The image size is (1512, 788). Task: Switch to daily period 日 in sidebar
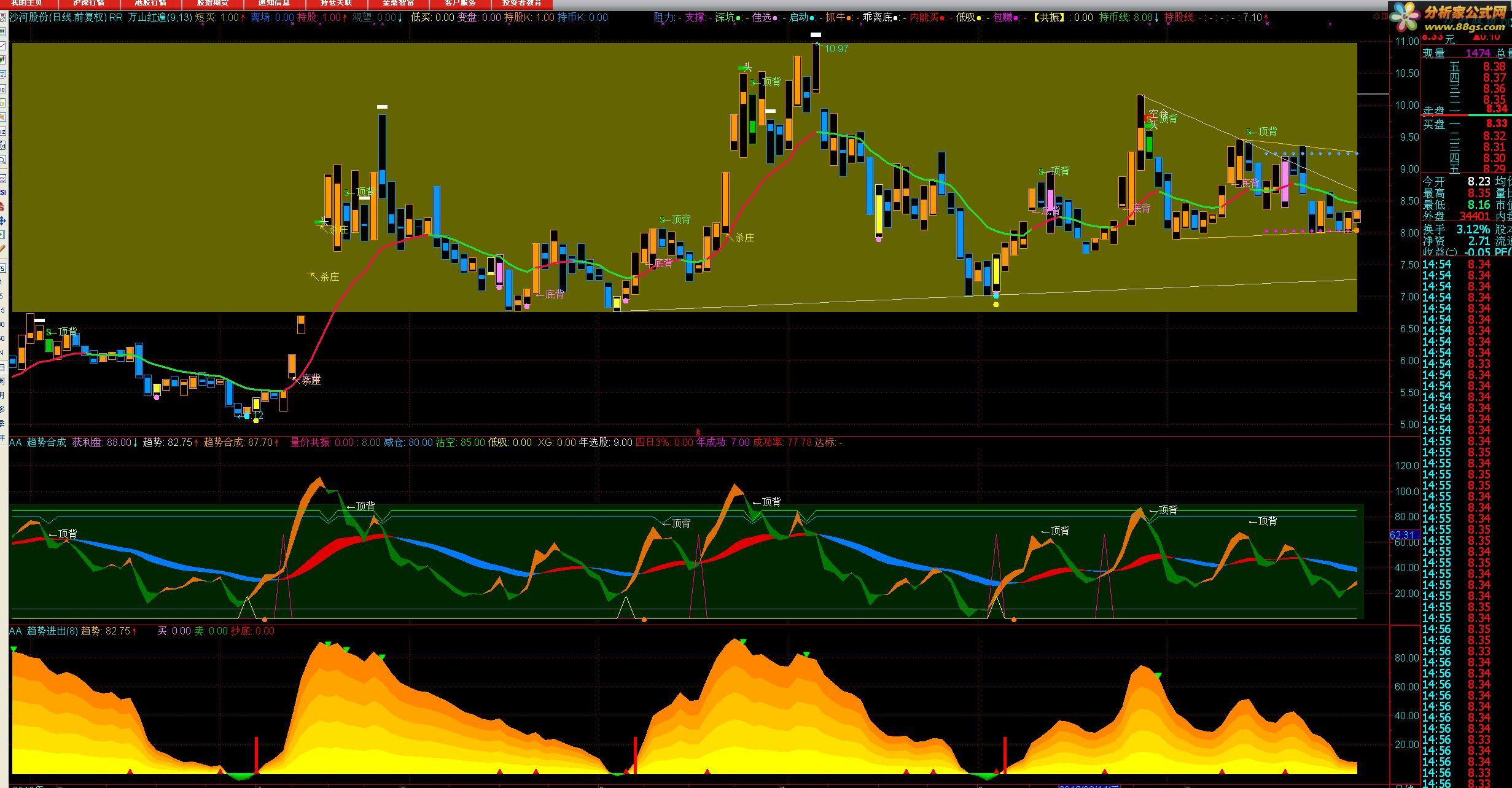(2, 367)
